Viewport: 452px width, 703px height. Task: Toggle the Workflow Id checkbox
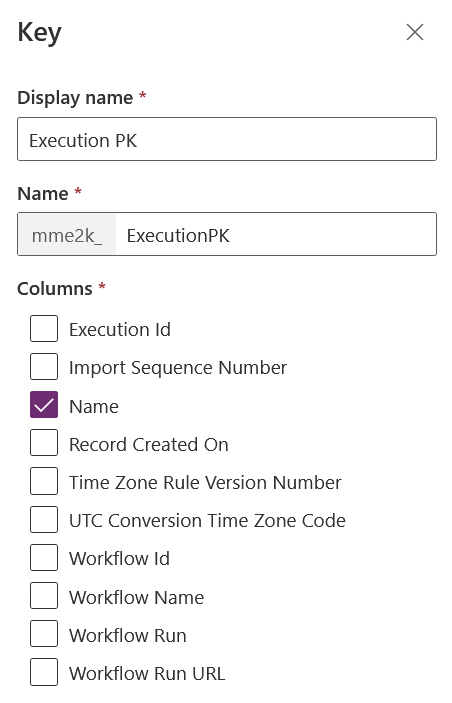click(44, 558)
